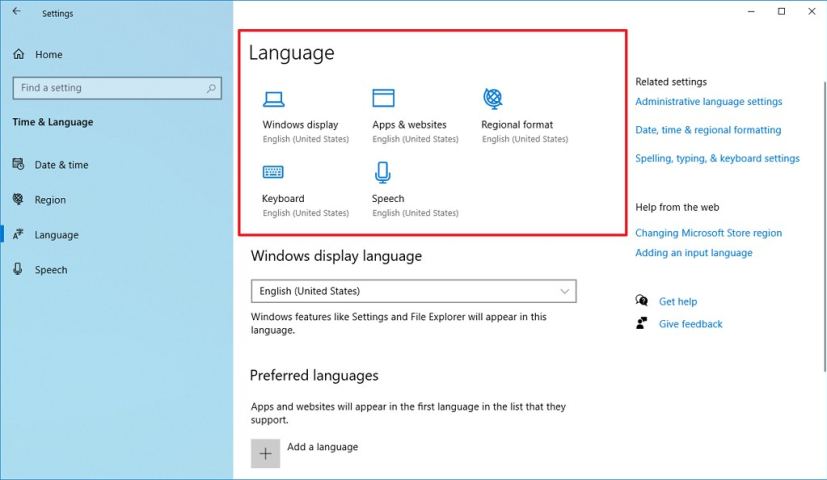Click Apps & websites tile label
827x480 pixels.
[409, 124]
